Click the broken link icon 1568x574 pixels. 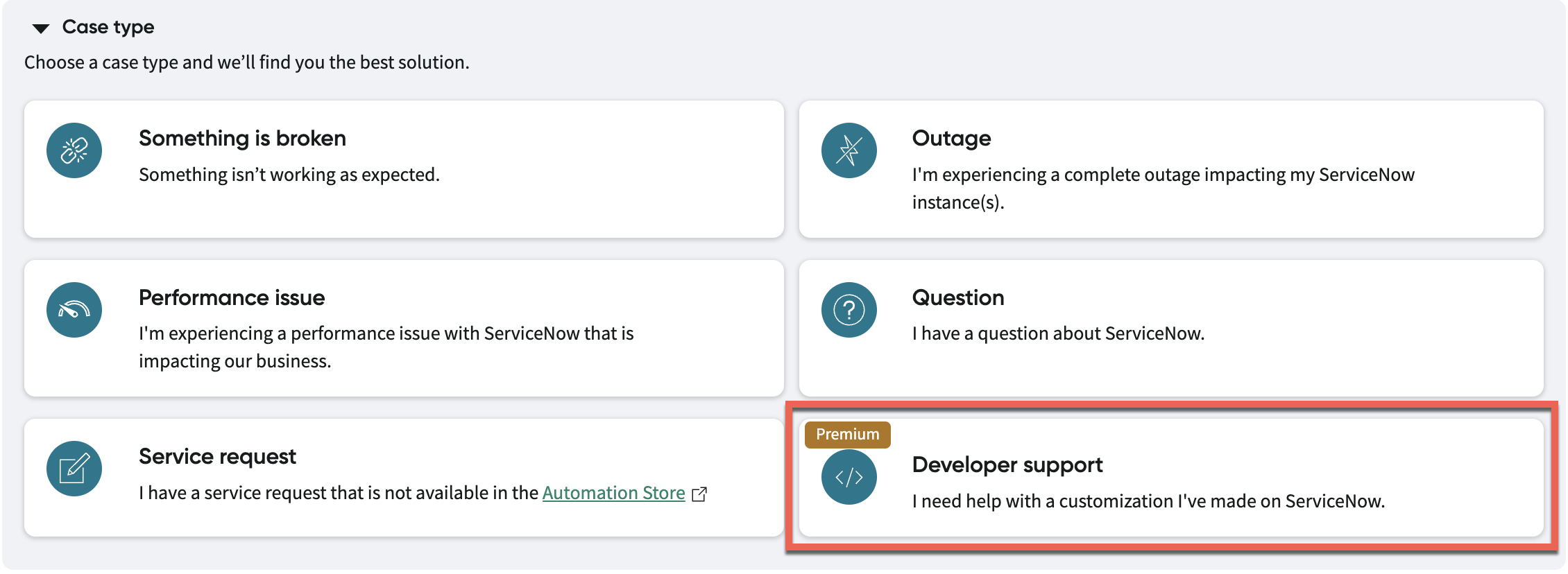pyautogui.click(x=74, y=150)
